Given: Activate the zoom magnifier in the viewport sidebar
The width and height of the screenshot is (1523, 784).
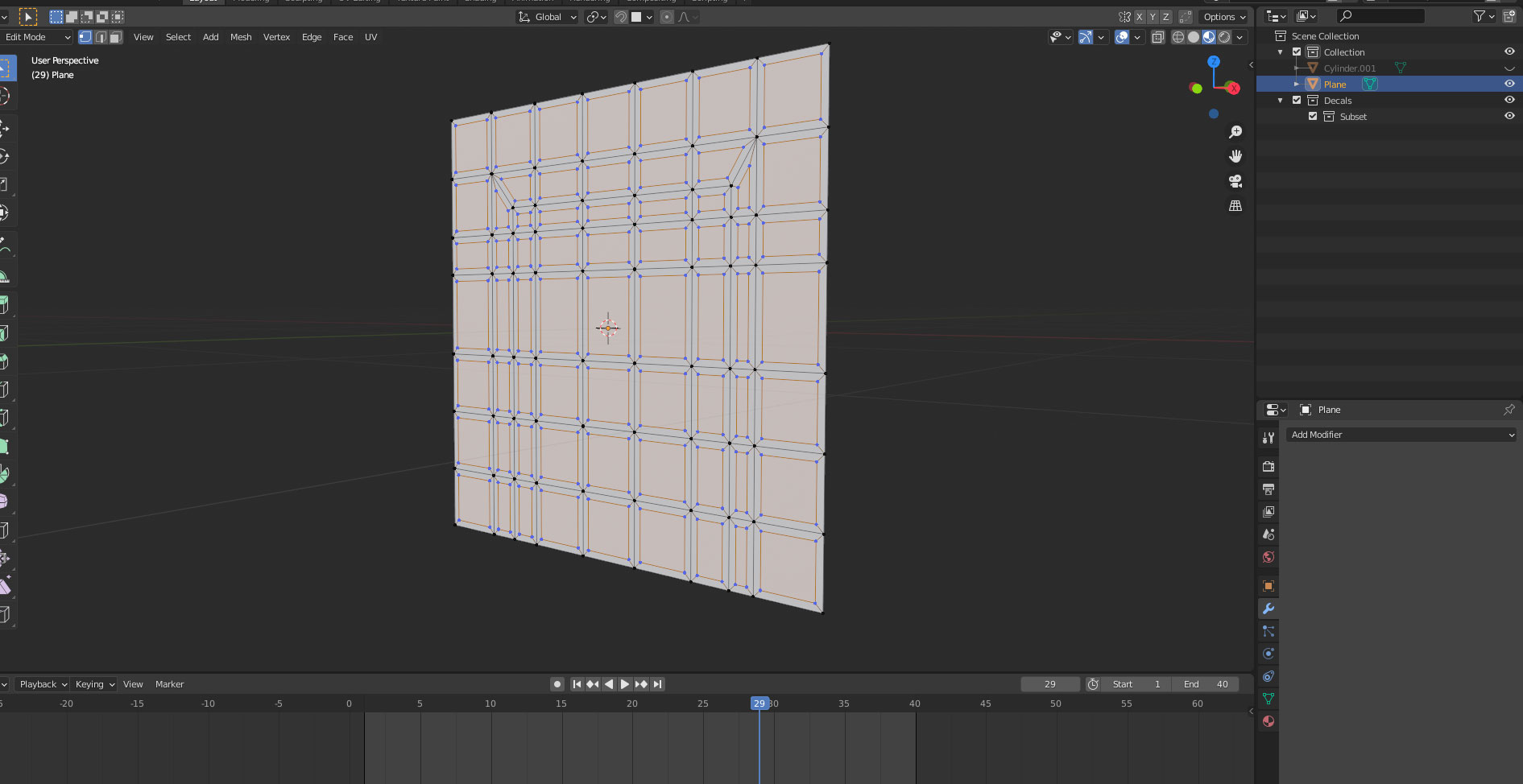Looking at the screenshot, I should [1236, 132].
